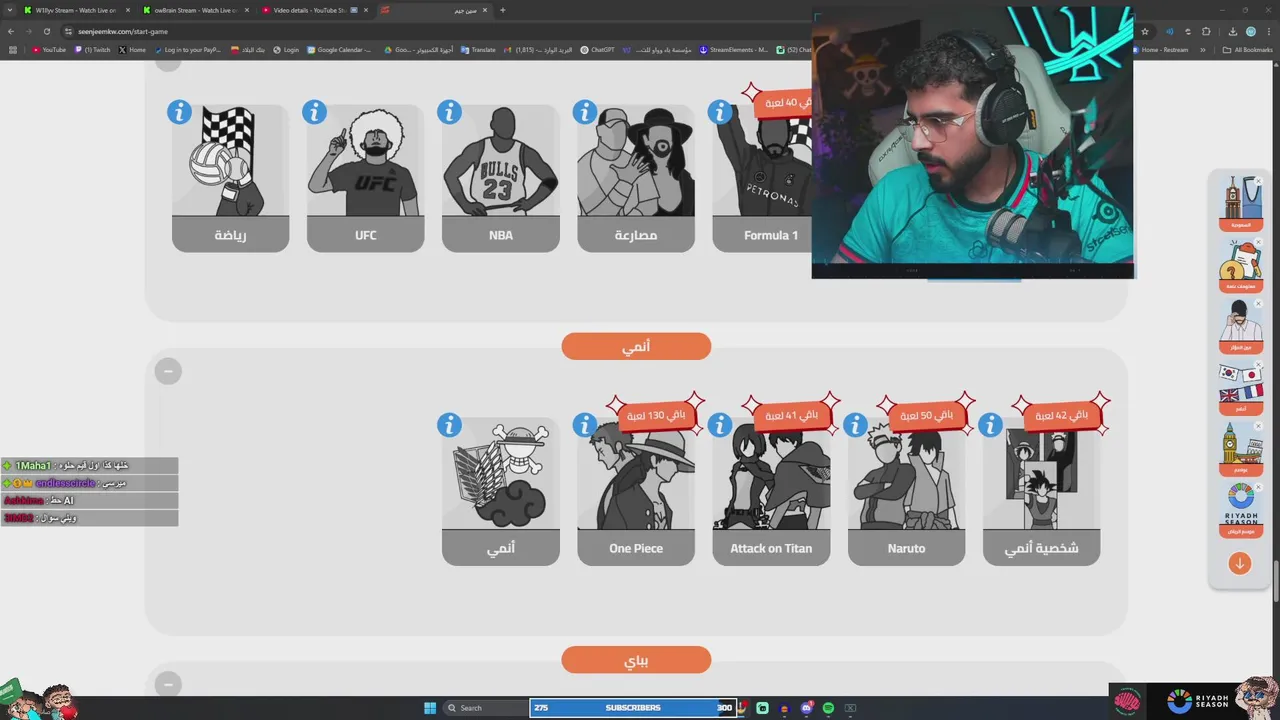
Task: Show info for Naruto category
Action: click(854, 425)
